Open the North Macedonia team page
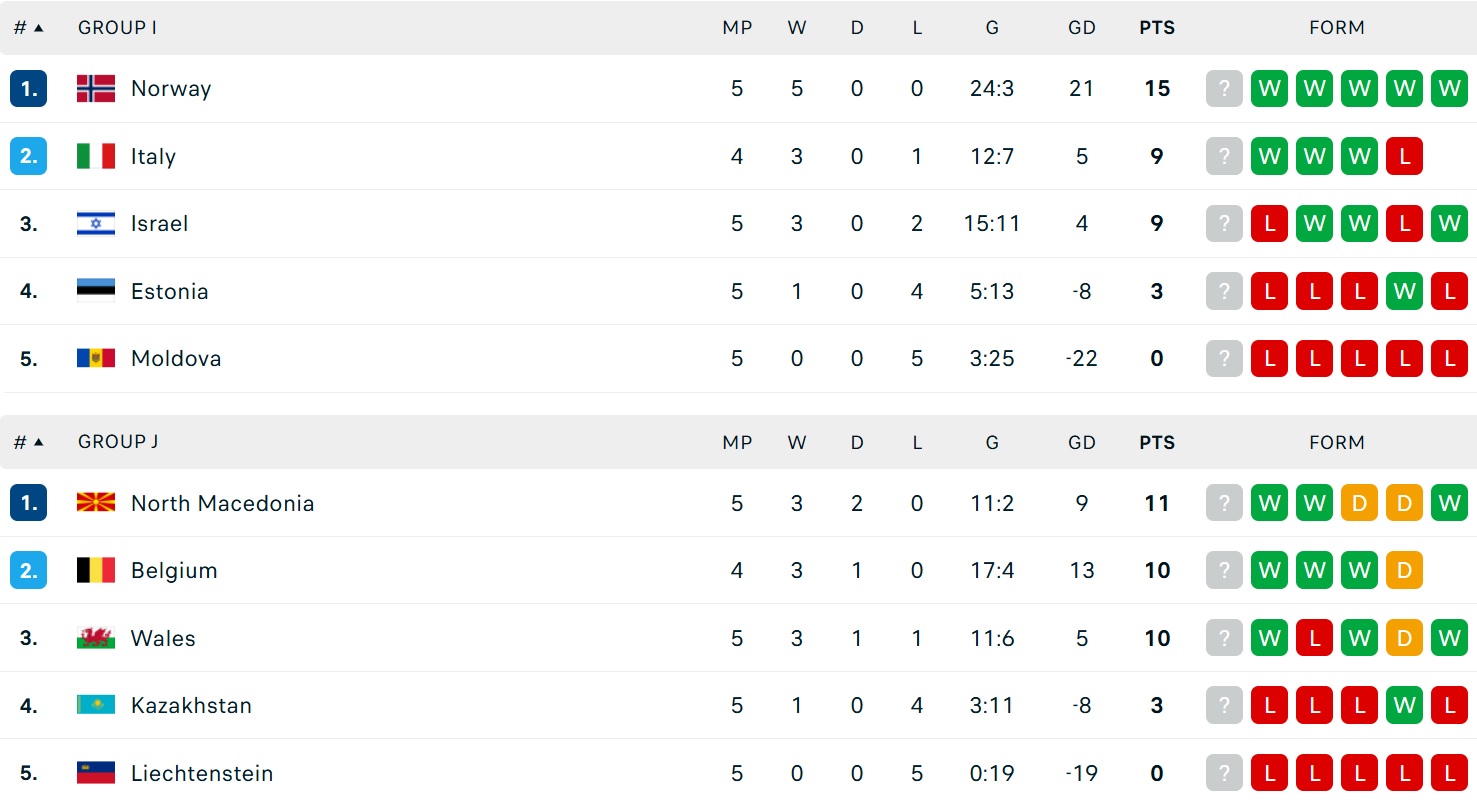Image resolution: width=1477 pixels, height=806 pixels. pyautogui.click(x=222, y=504)
